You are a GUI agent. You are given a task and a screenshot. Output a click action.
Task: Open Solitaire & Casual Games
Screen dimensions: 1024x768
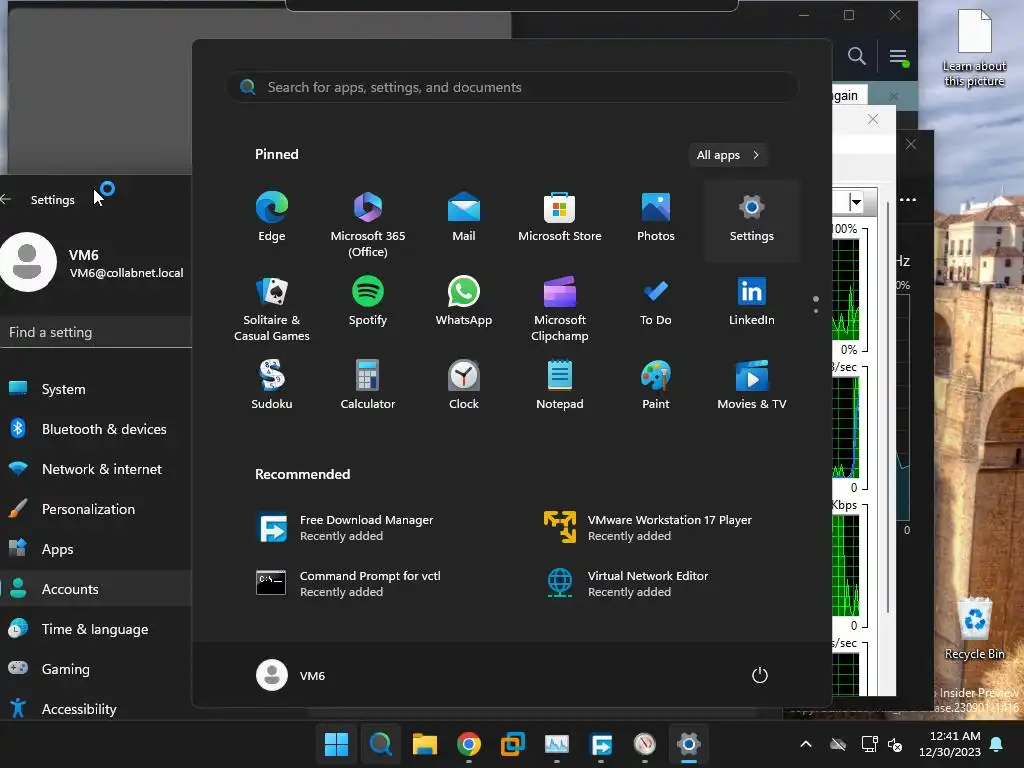(272, 308)
